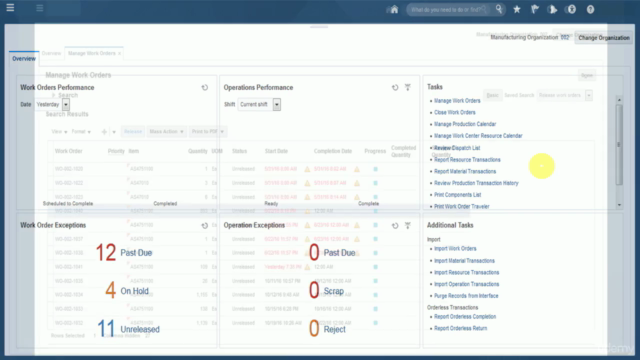The image size is (640, 360).
Task: Refresh Work Order Exceptions panel
Action: pos(205,225)
